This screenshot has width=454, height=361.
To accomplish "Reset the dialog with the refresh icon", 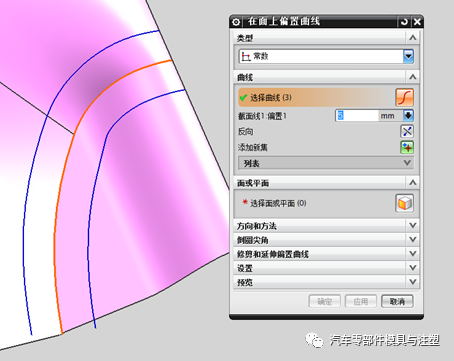I will pyautogui.click(x=404, y=22).
